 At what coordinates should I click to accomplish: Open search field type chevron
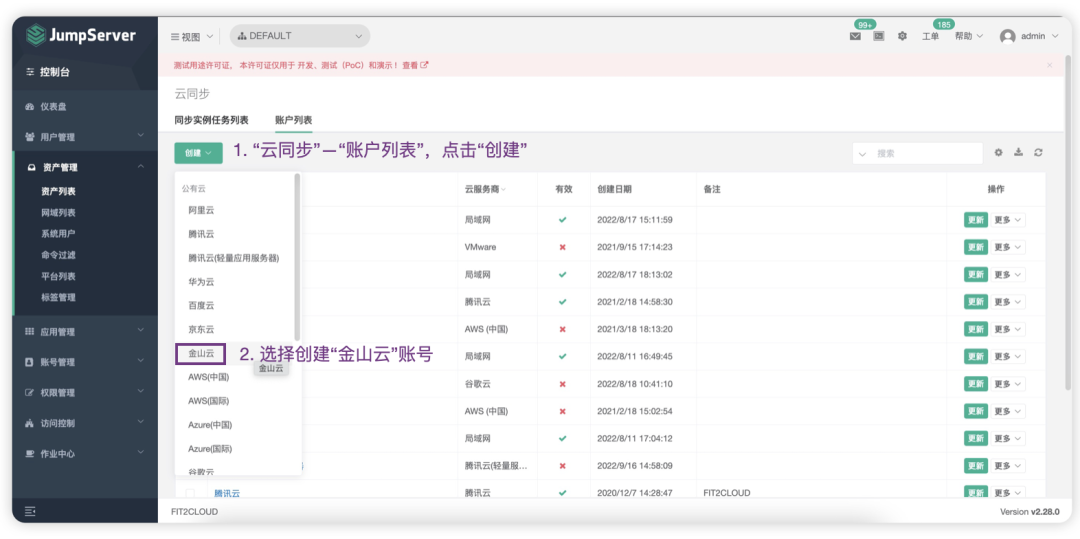pos(862,154)
